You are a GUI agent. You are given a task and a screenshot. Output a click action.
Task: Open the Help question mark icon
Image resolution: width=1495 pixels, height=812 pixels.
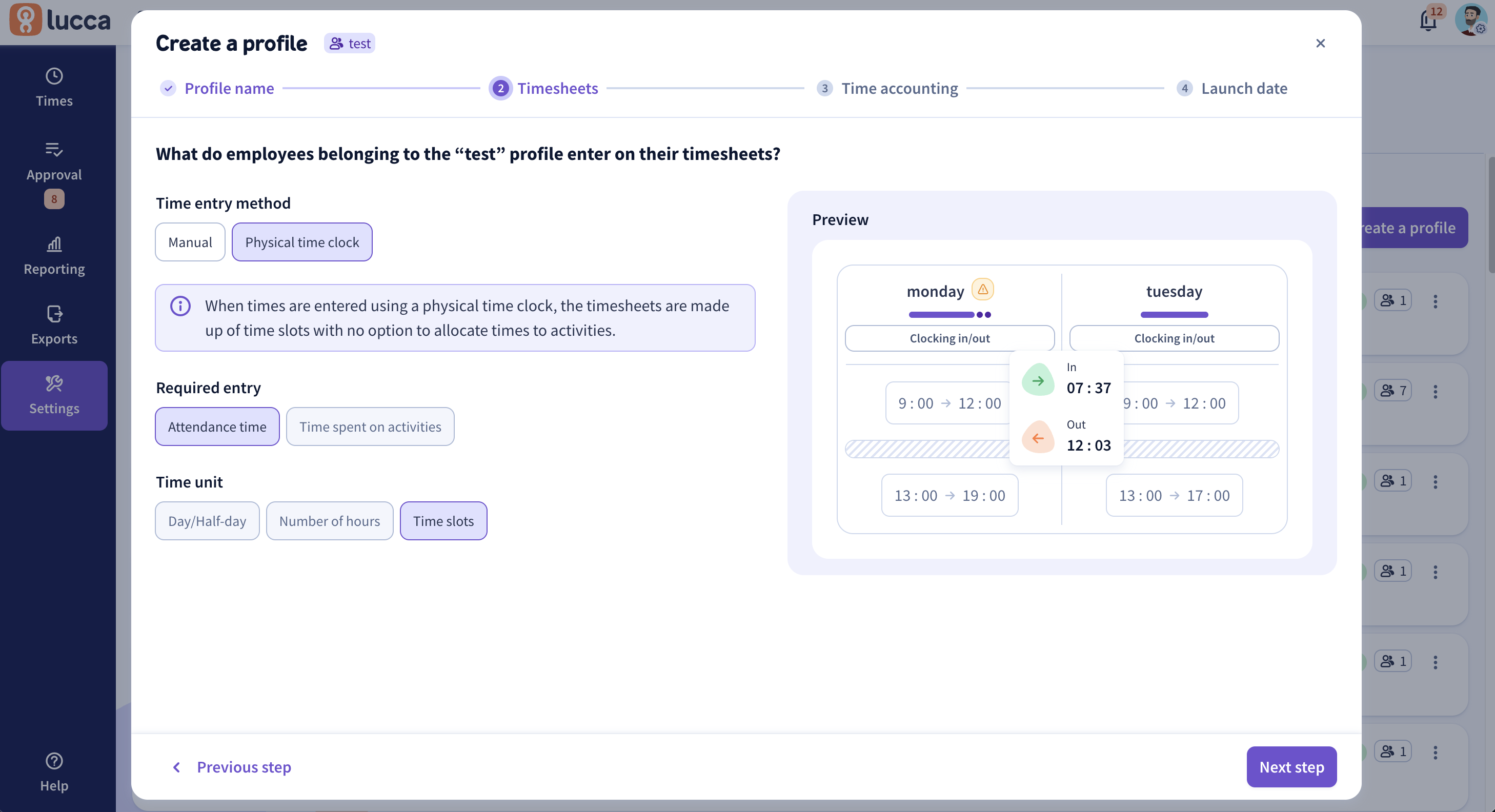point(54,761)
